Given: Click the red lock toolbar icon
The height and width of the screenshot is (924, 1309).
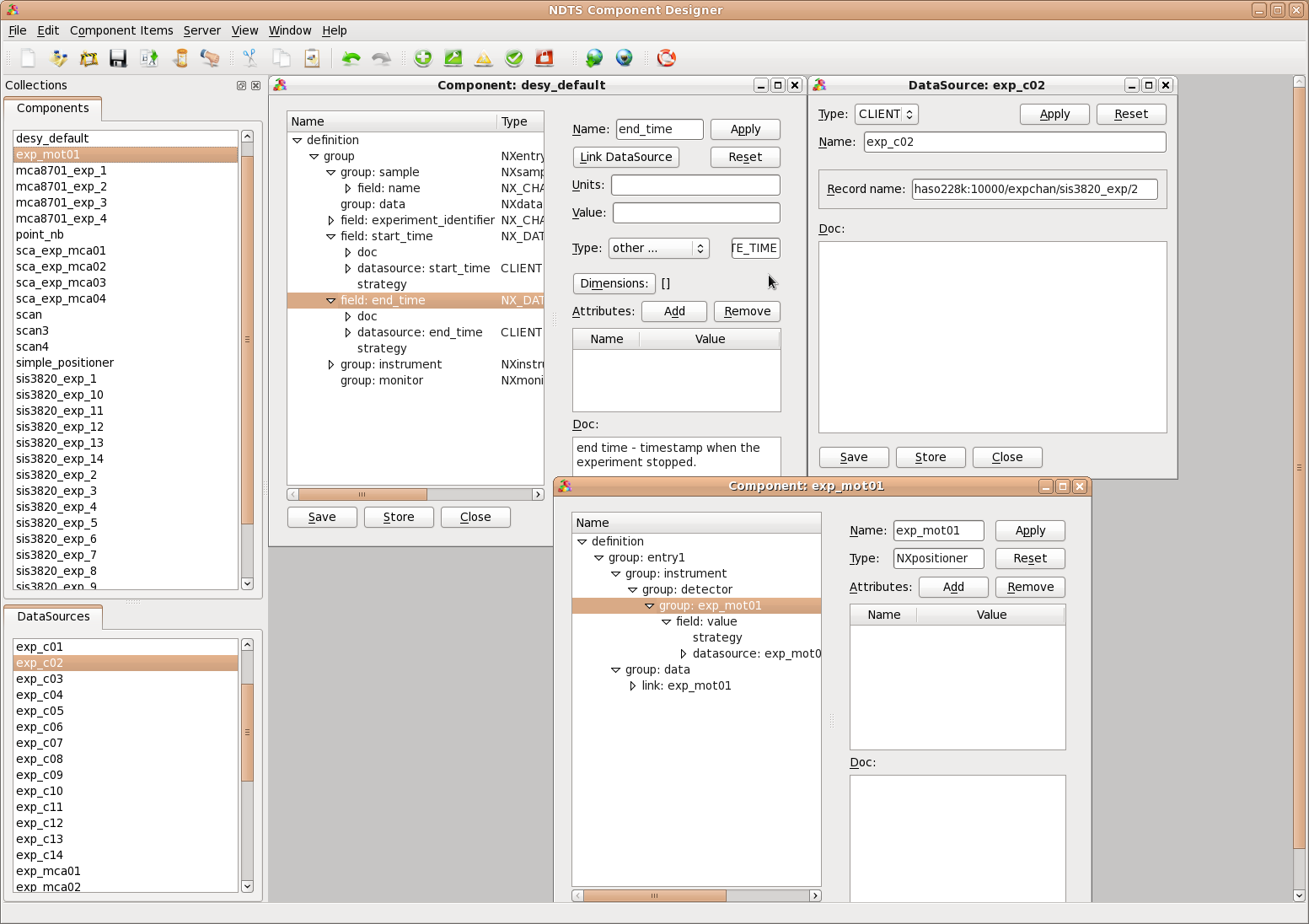Looking at the screenshot, I should coord(544,58).
